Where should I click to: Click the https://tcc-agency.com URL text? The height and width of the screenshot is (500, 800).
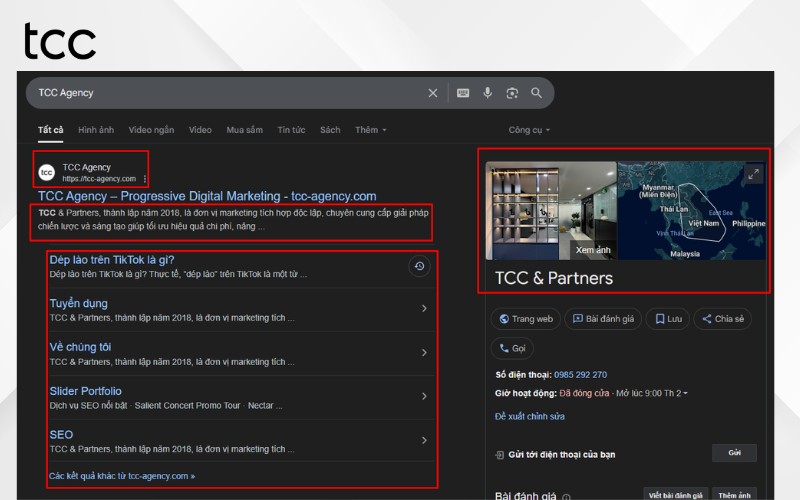click(99, 179)
